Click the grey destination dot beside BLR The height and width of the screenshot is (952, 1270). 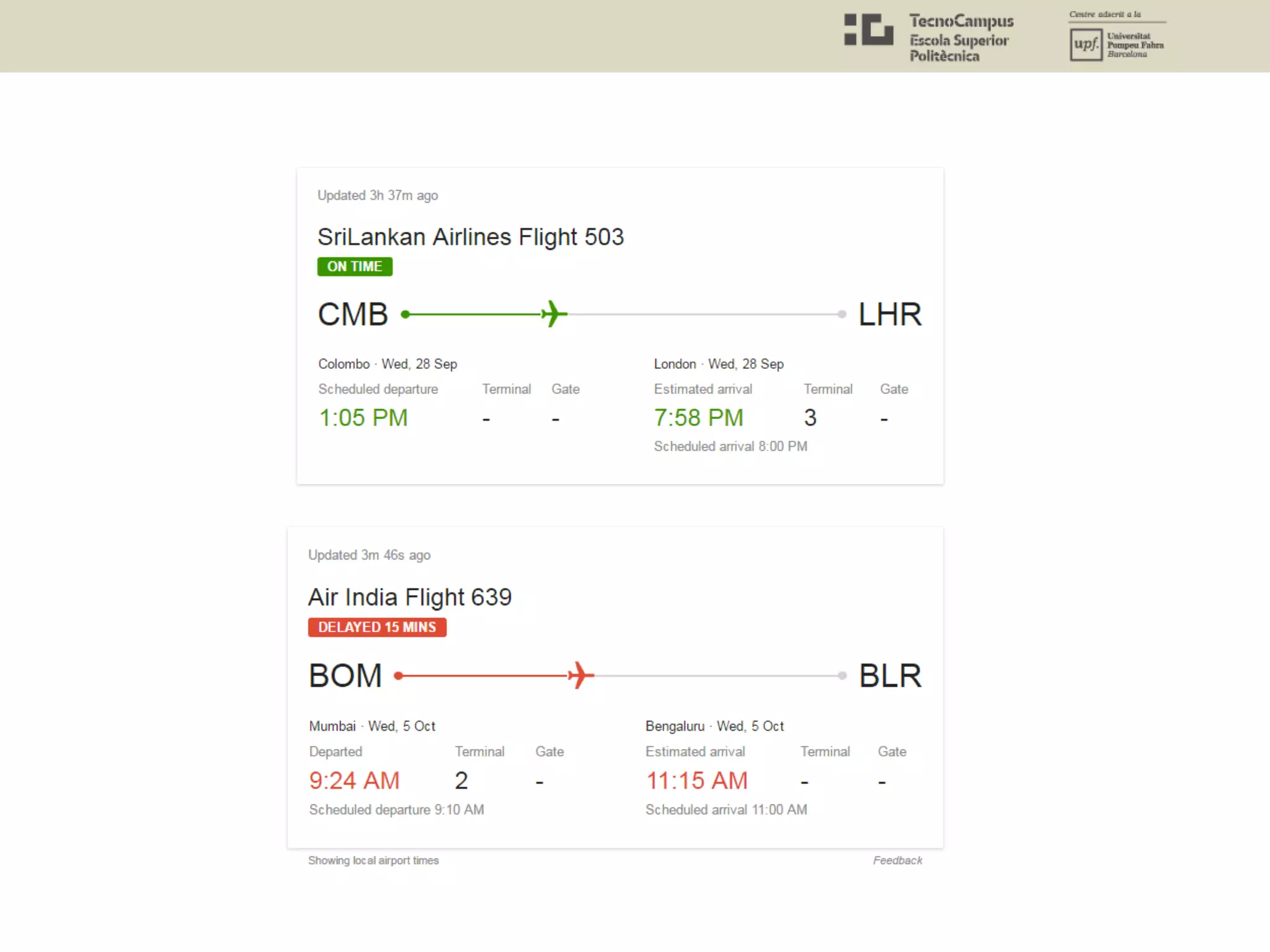[841, 676]
